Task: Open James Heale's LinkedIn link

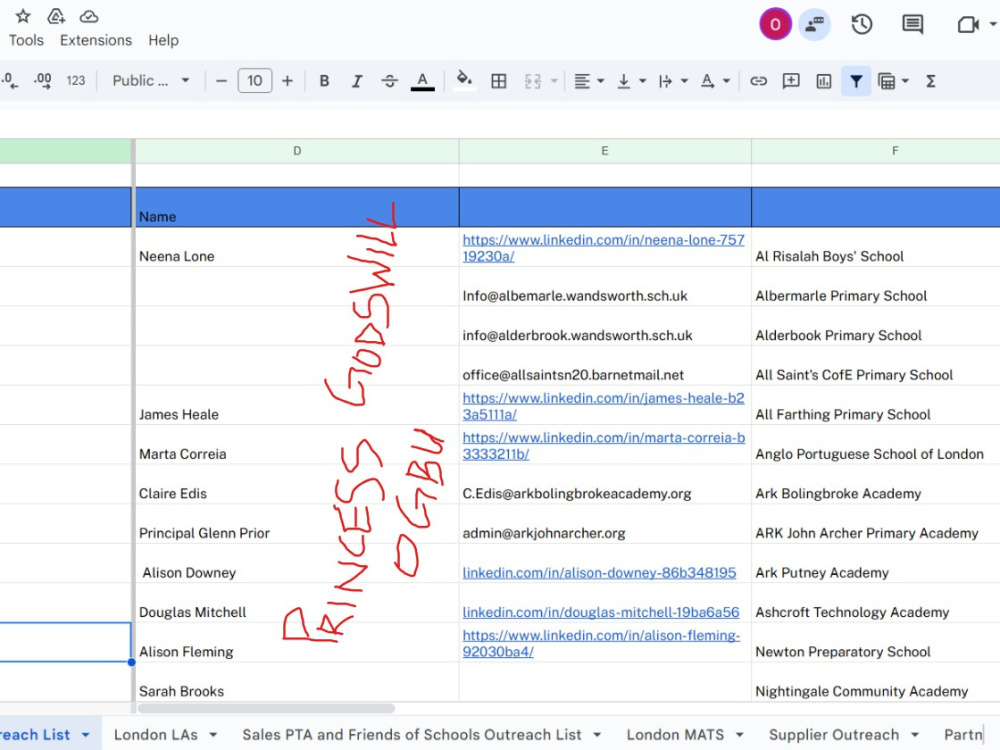Action: click(x=603, y=406)
